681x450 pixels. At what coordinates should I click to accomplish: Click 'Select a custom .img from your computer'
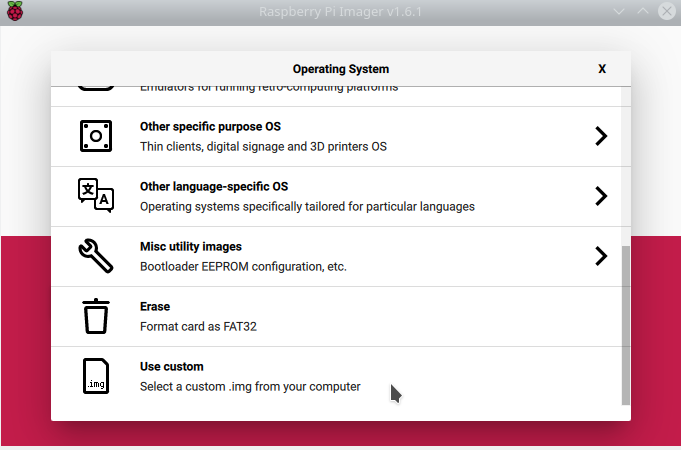[250, 387]
